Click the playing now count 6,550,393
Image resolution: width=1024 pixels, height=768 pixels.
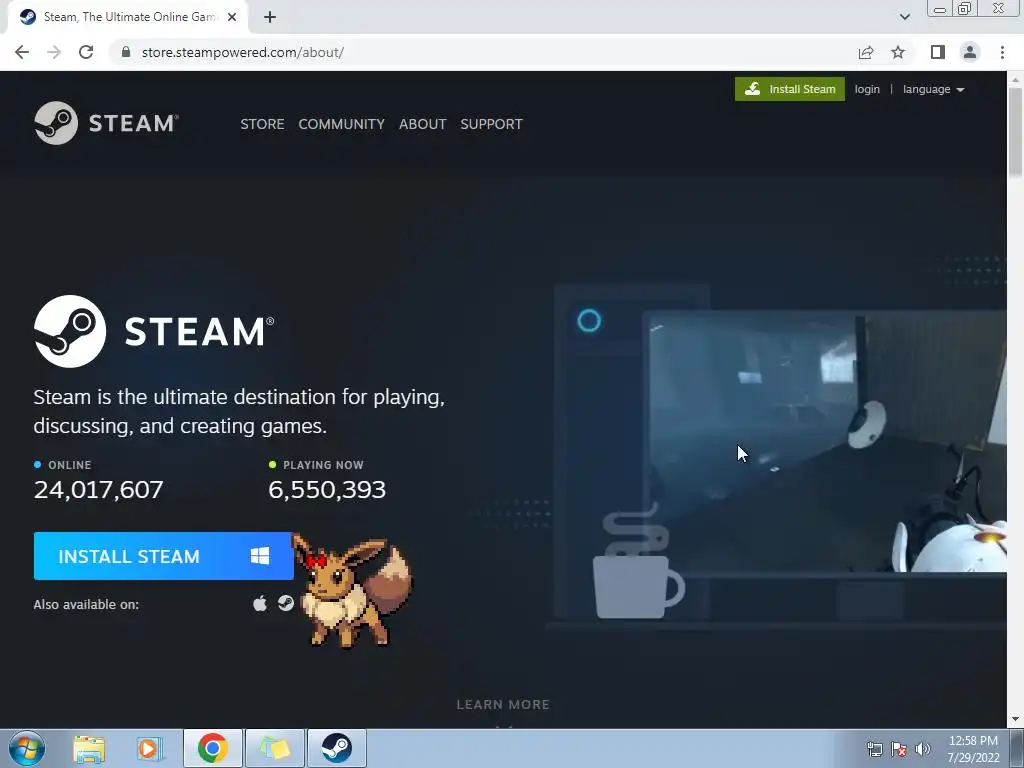point(327,490)
